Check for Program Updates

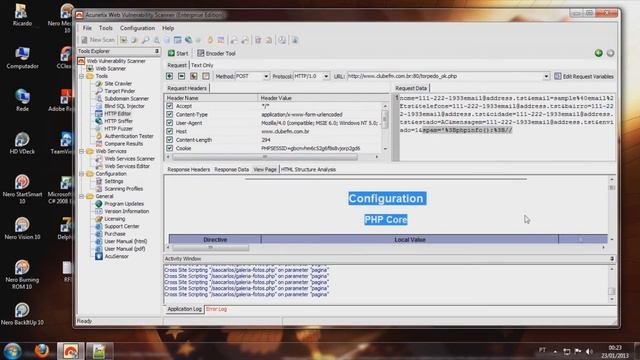124,204
